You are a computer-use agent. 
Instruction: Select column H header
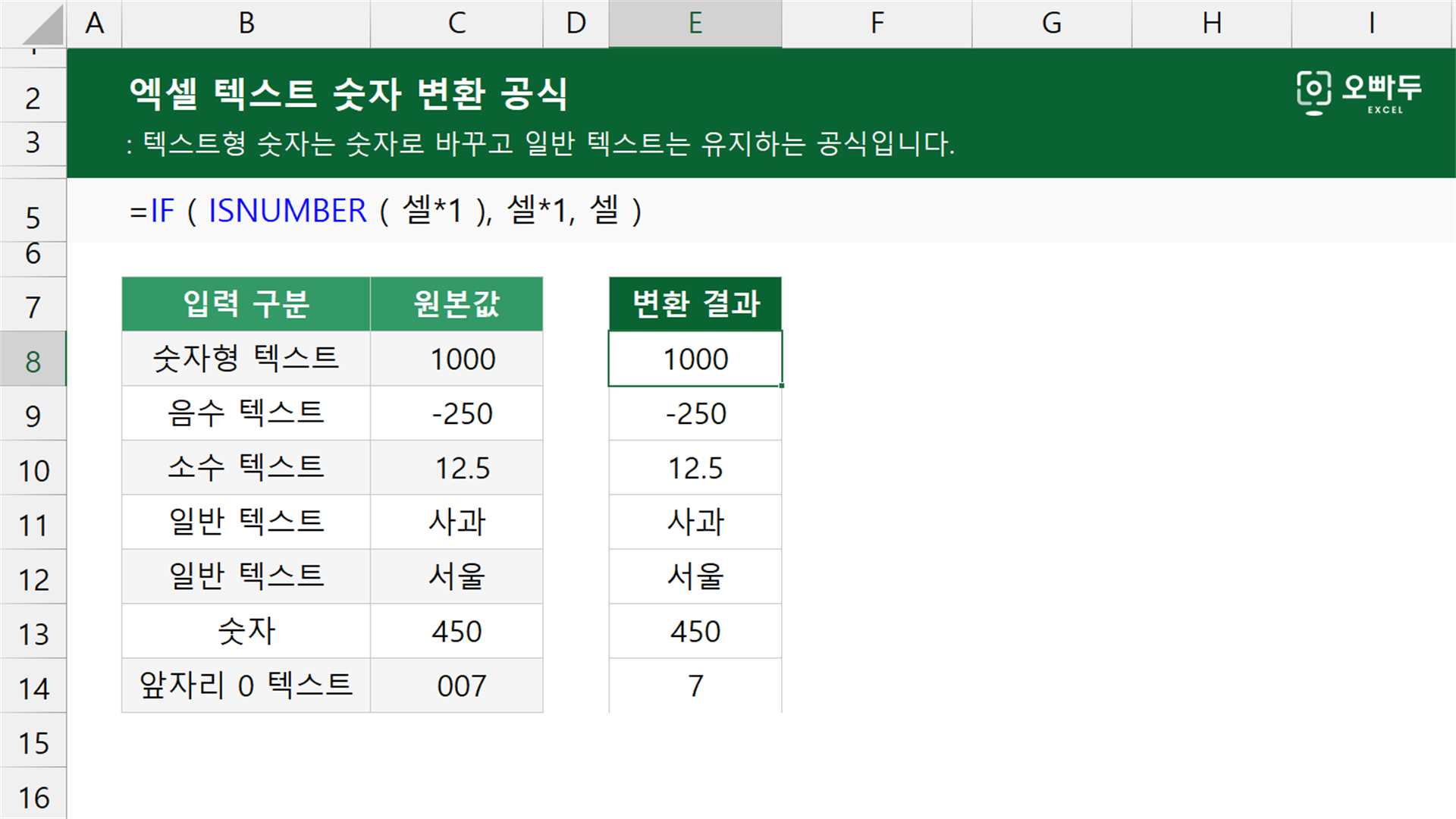pos(1212,24)
